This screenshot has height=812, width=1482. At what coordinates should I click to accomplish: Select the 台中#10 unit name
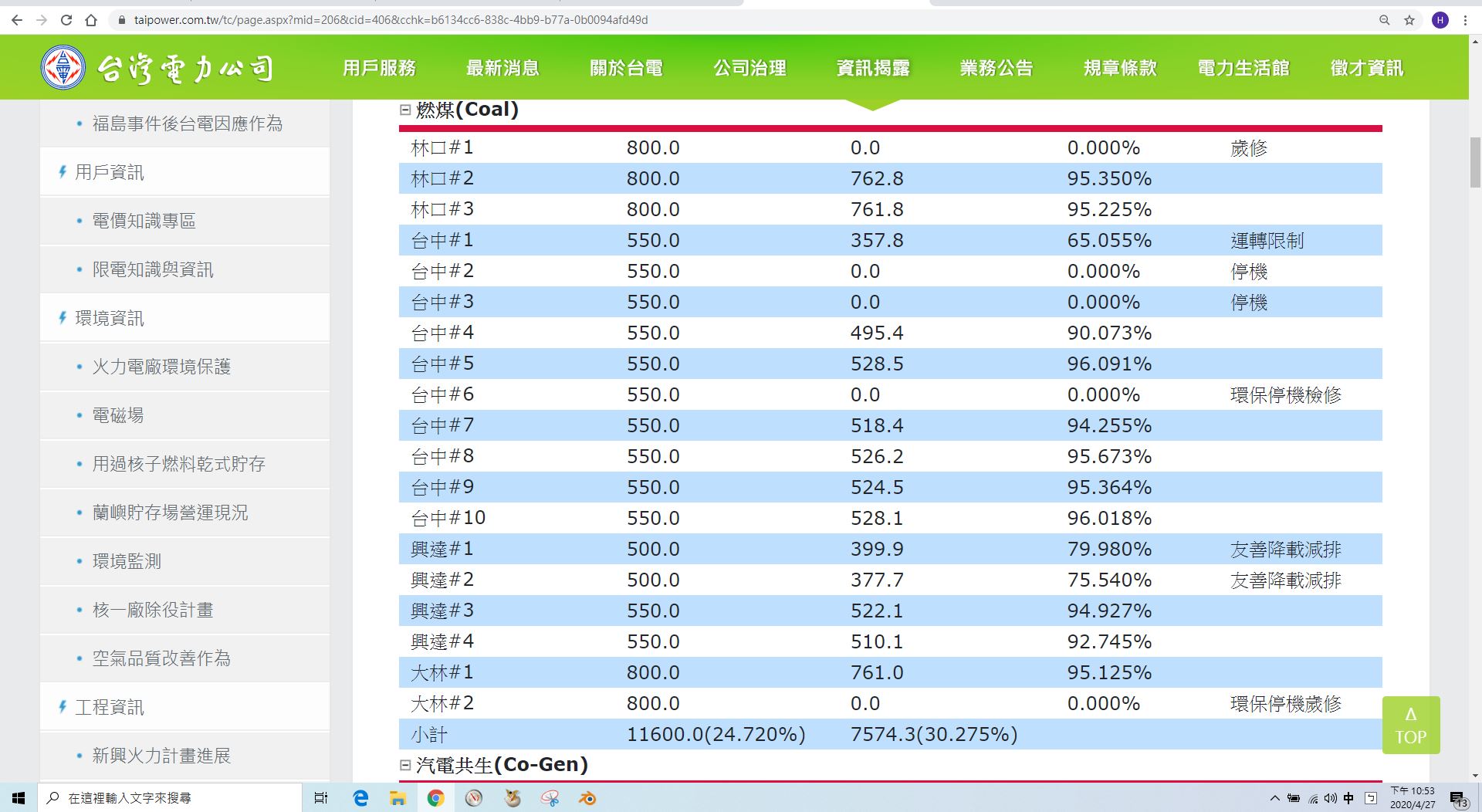(x=448, y=518)
